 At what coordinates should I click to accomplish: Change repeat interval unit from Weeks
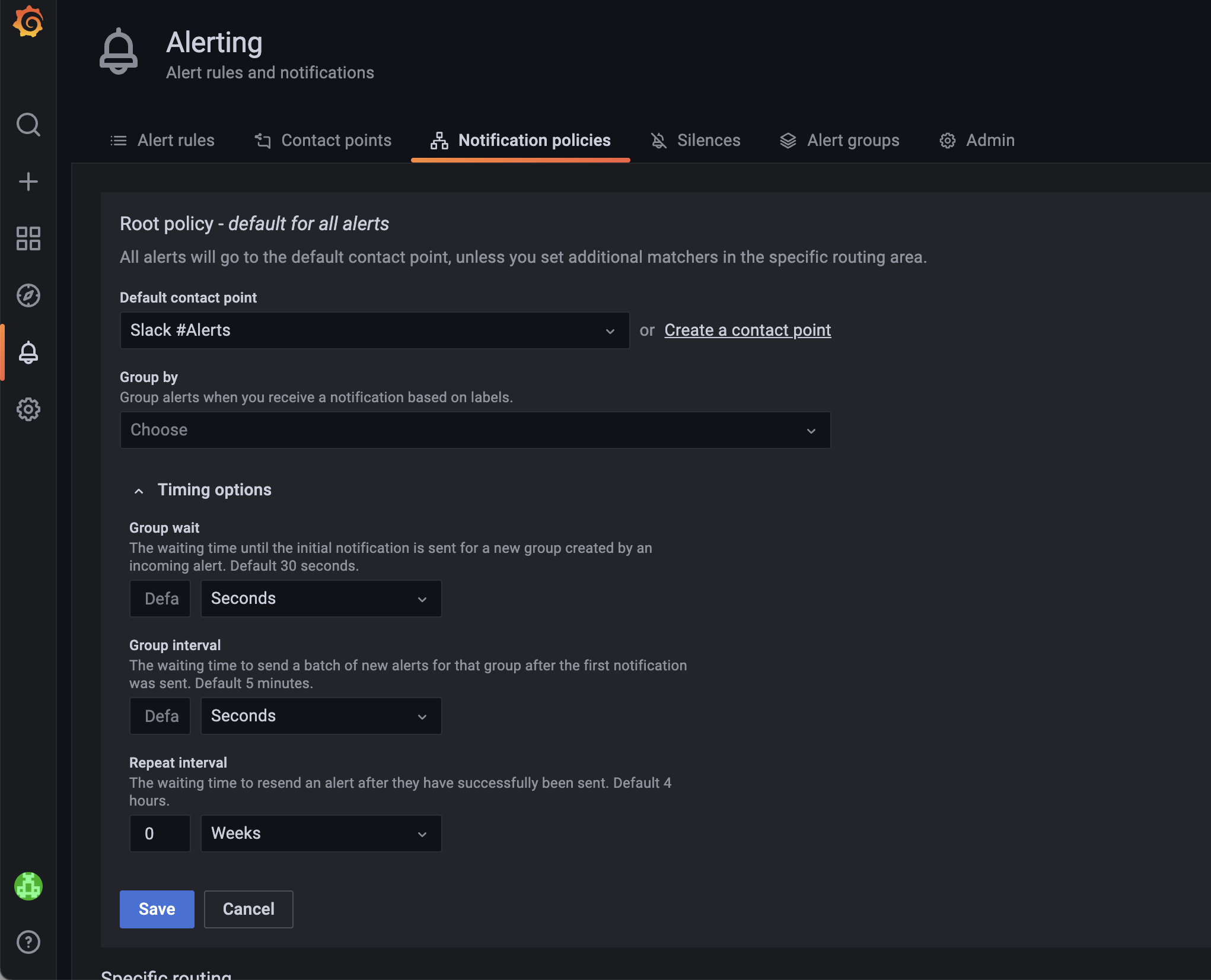pyautogui.click(x=321, y=833)
